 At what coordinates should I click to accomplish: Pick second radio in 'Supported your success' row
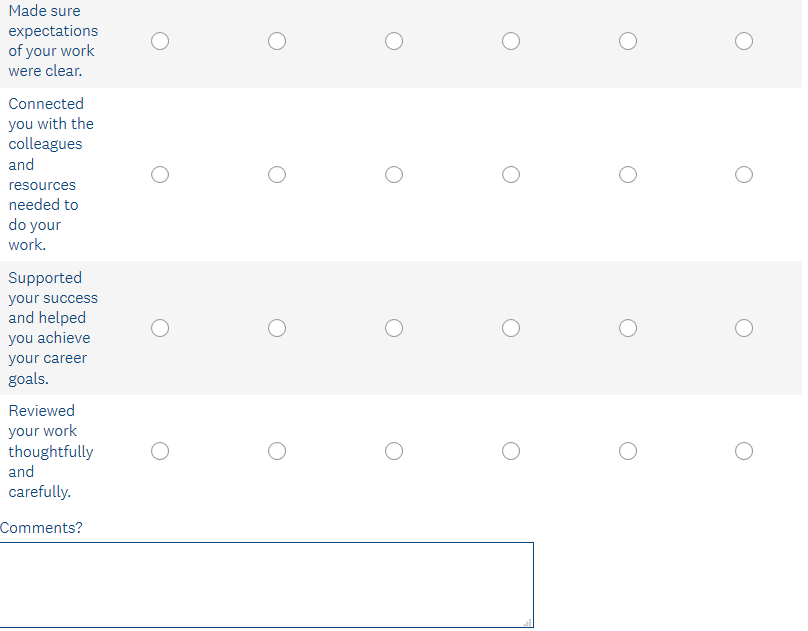[x=277, y=328]
